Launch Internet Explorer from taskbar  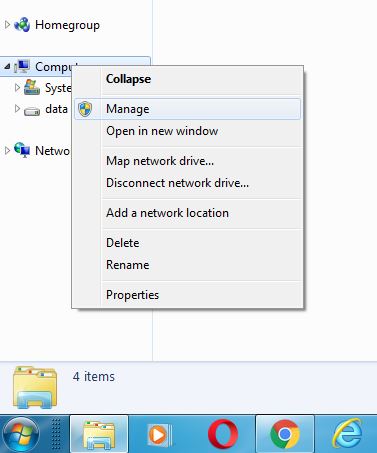tap(348, 434)
